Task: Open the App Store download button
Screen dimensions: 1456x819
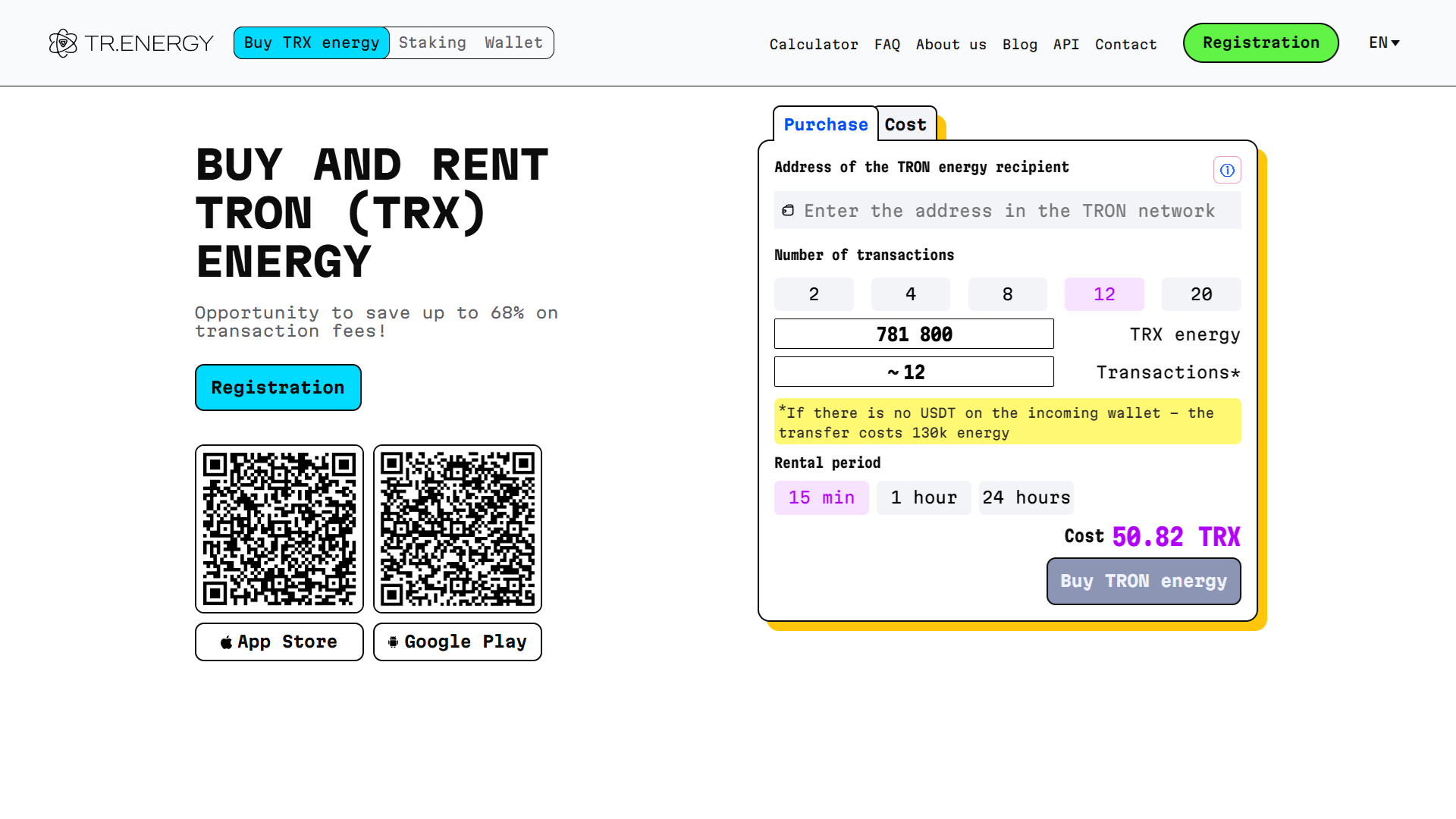Action: click(x=279, y=642)
